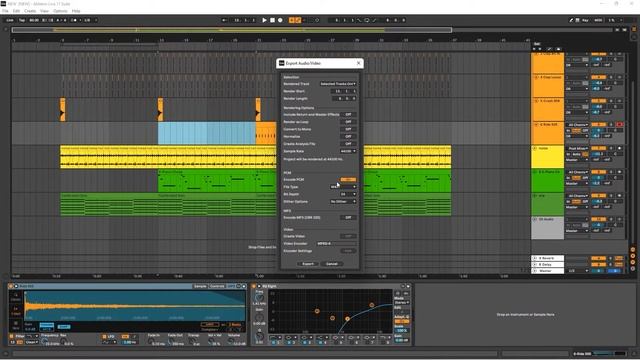The image size is (640, 360).
Task: Open Dither Options dropdown
Action: (343, 201)
